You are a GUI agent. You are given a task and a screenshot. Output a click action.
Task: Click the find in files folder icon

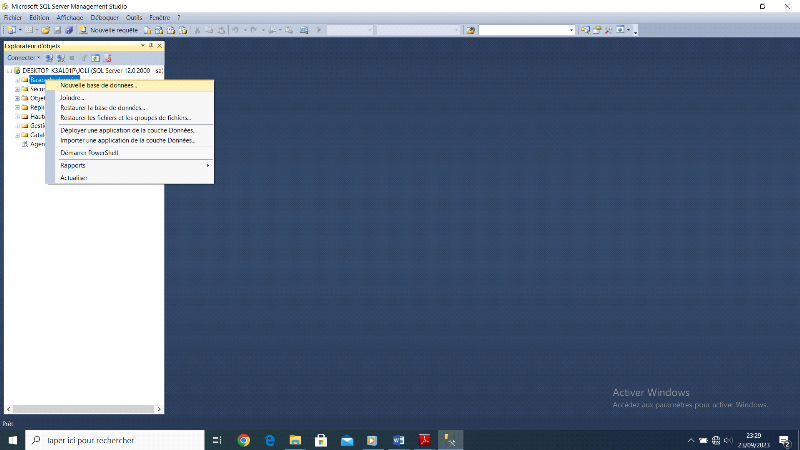(470, 30)
